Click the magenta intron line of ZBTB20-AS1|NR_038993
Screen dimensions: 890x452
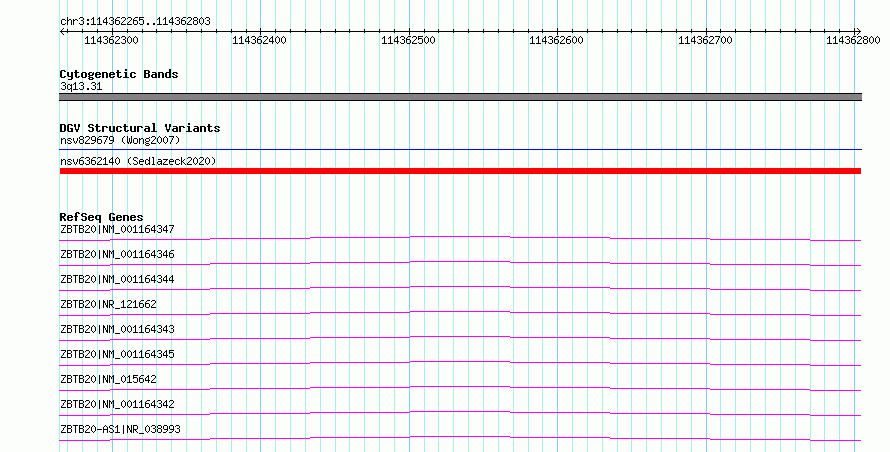[x=460, y=437]
